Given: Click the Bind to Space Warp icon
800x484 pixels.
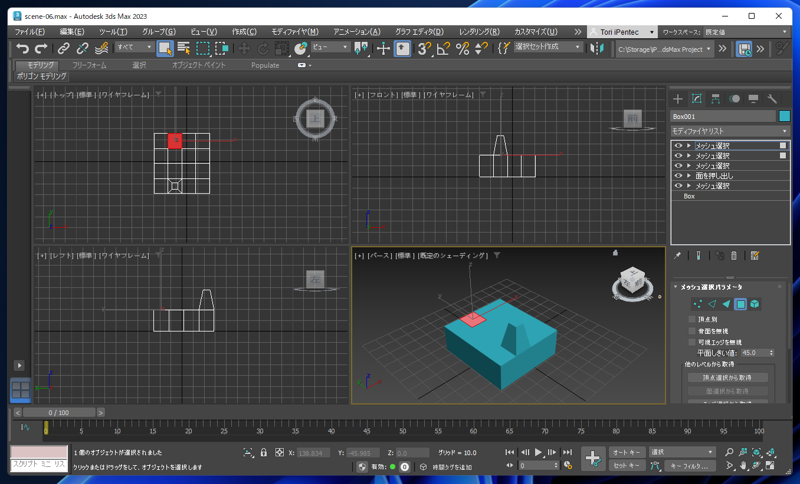Looking at the screenshot, I should click(x=102, y=48).
